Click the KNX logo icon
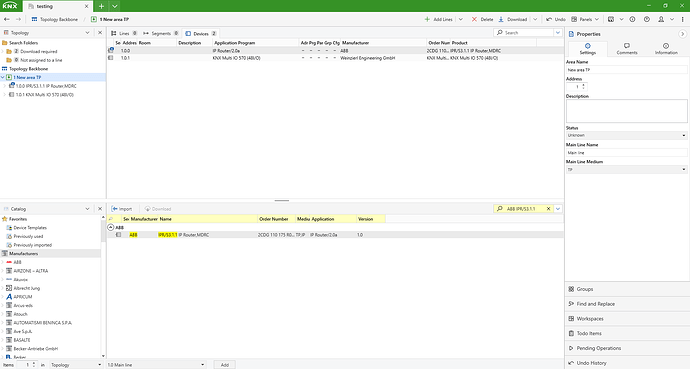Viewport: 690px width, 369px height. pyautogui.click(x=10, y=6)
